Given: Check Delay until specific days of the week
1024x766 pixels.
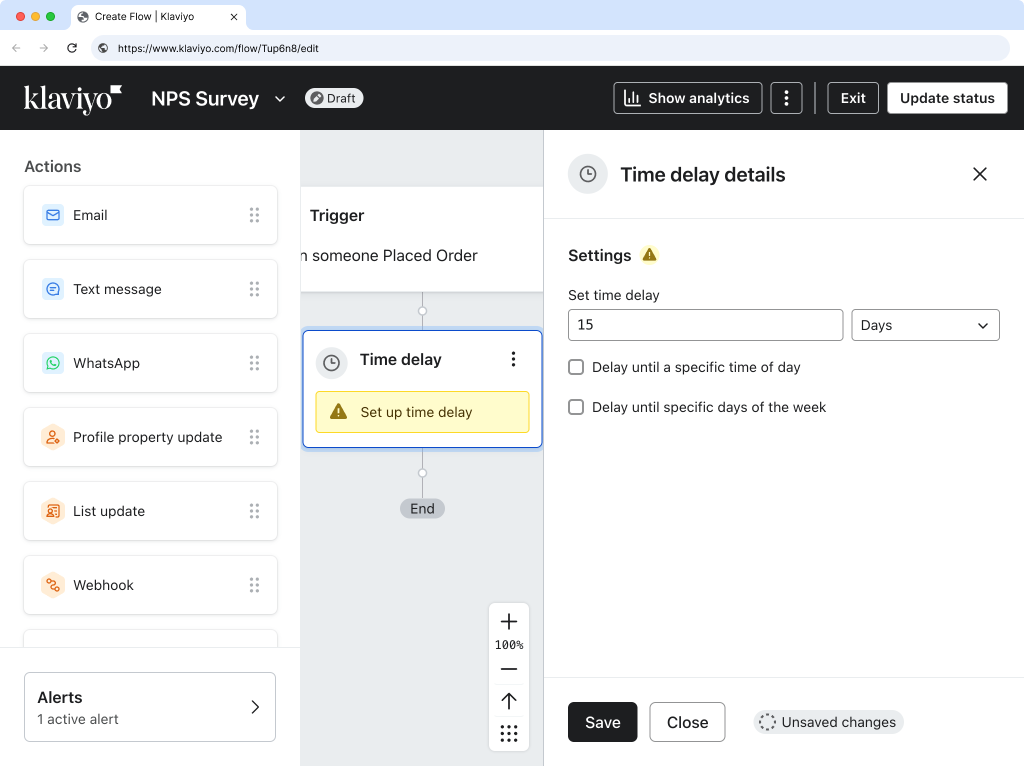Looking at the screenshot, I should 576,407.
